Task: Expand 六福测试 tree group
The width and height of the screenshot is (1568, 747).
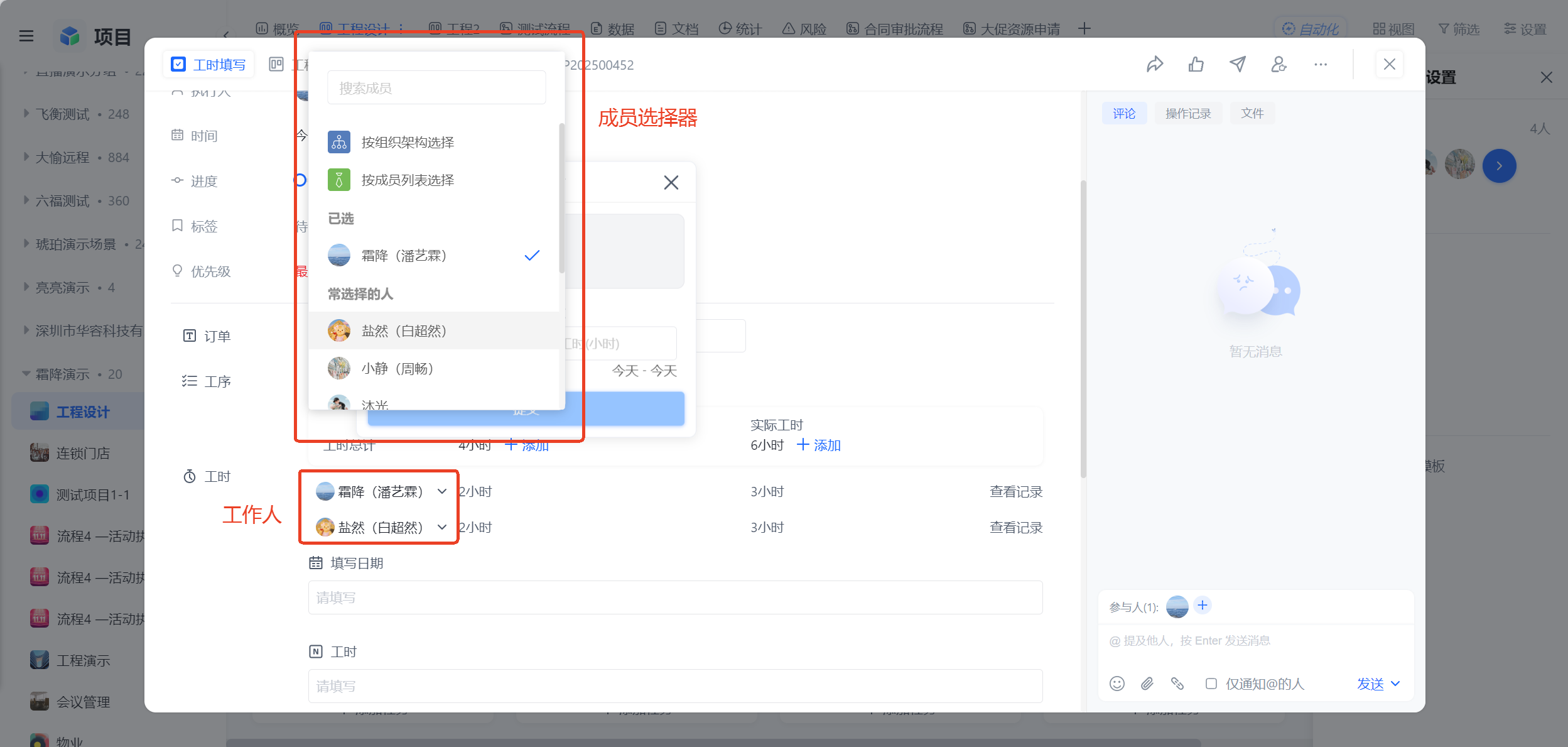Action: 26,200
